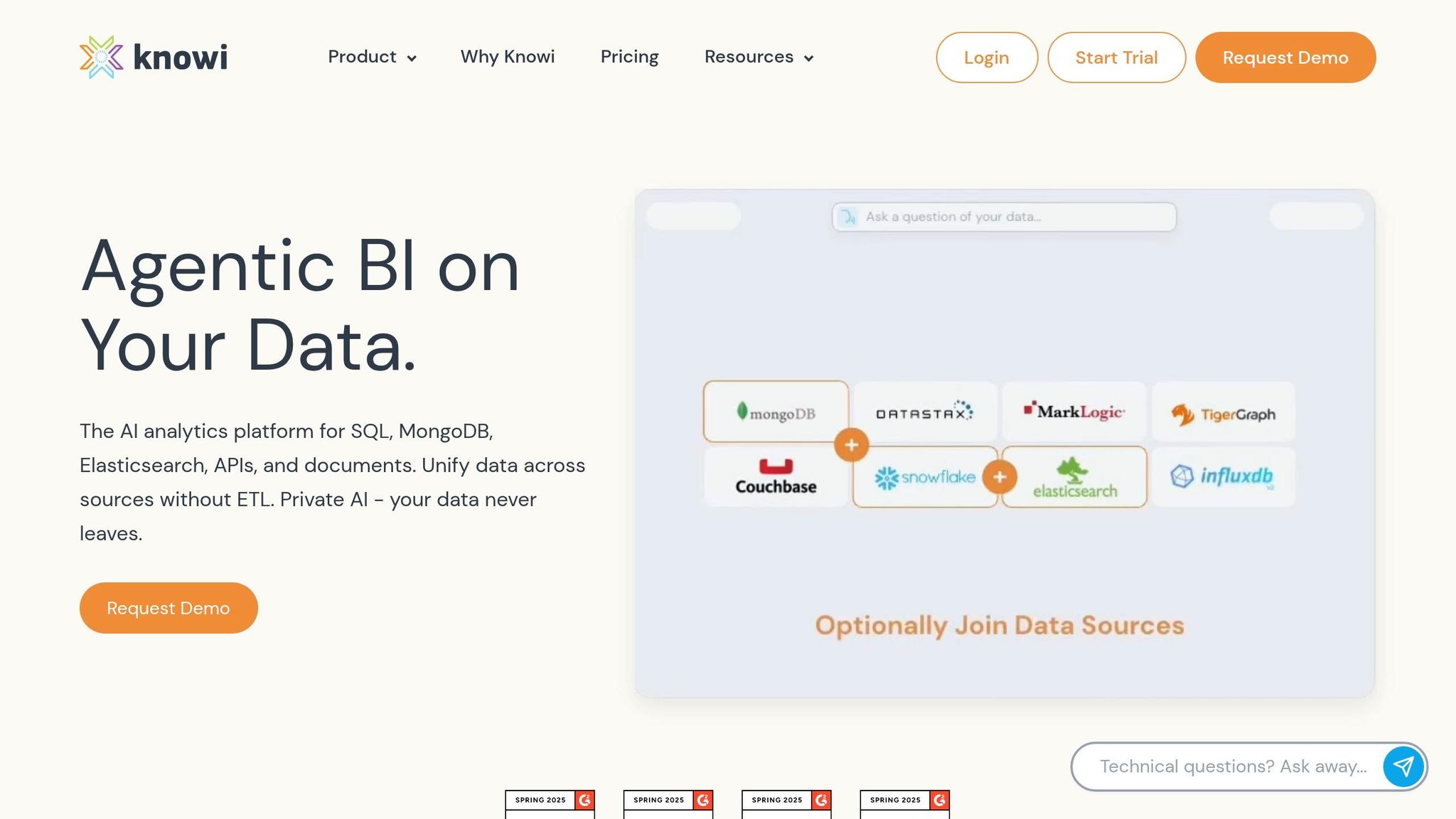Click the Snowflake logo tile
The height and width of the screenshot is (819, 1456).
(924, 477)
